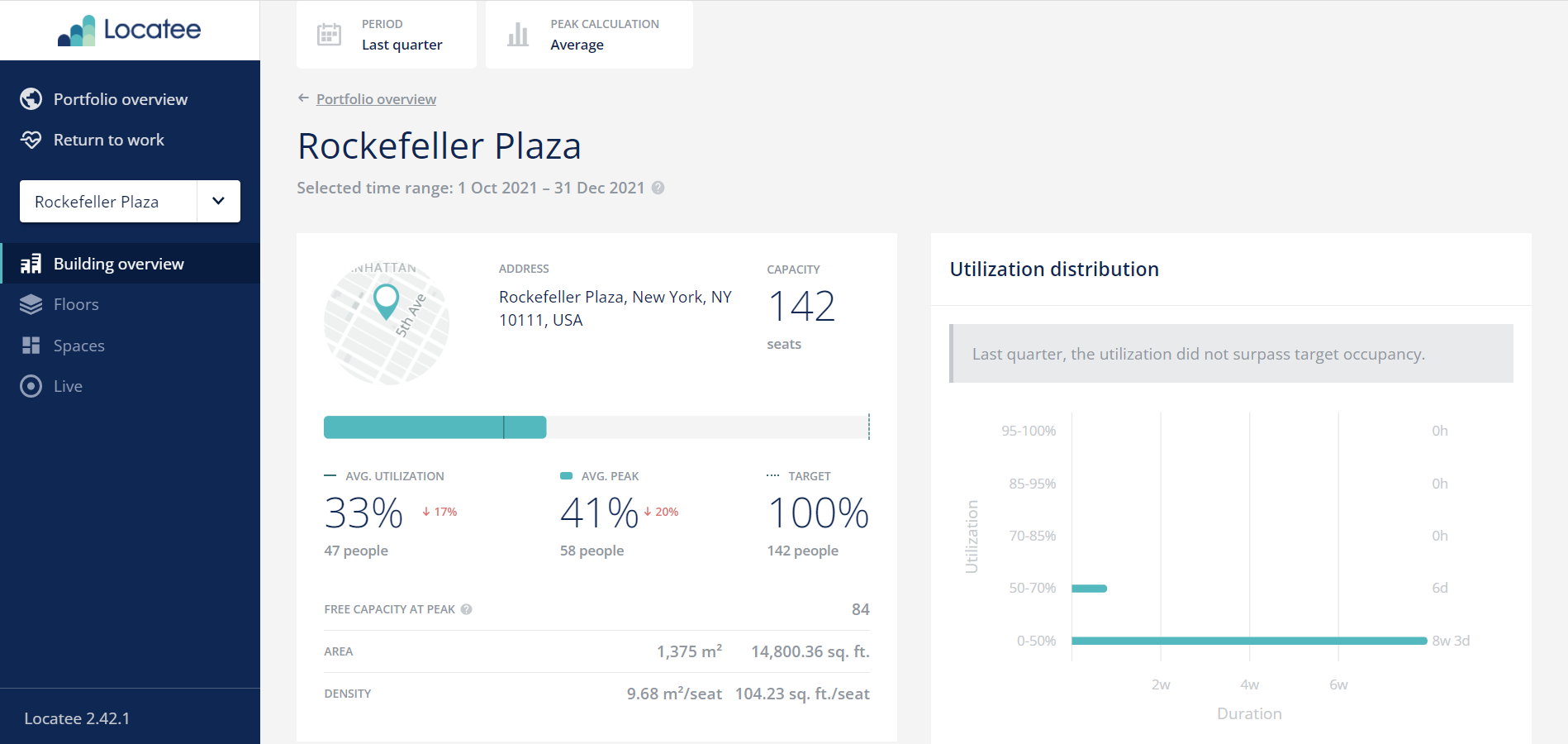This screenshot has width=1568, height=744.
Task: Click the 85-95% axis label
Action: [x=1033, y=484]
